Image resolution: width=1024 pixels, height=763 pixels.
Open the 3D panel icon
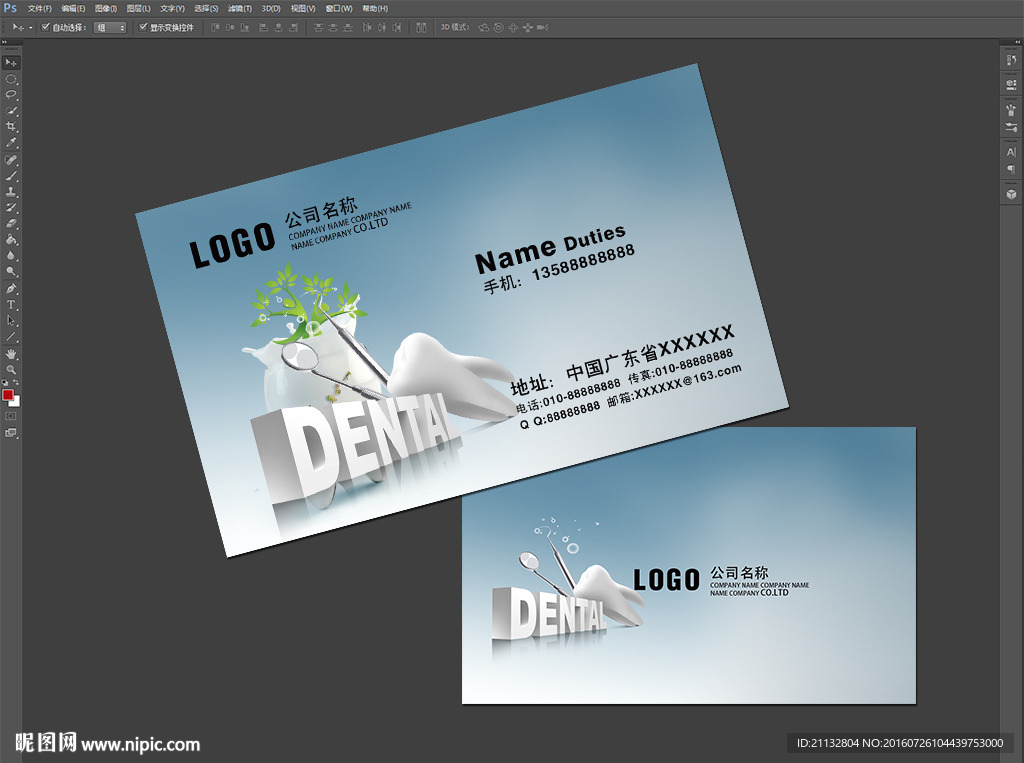1012,194
